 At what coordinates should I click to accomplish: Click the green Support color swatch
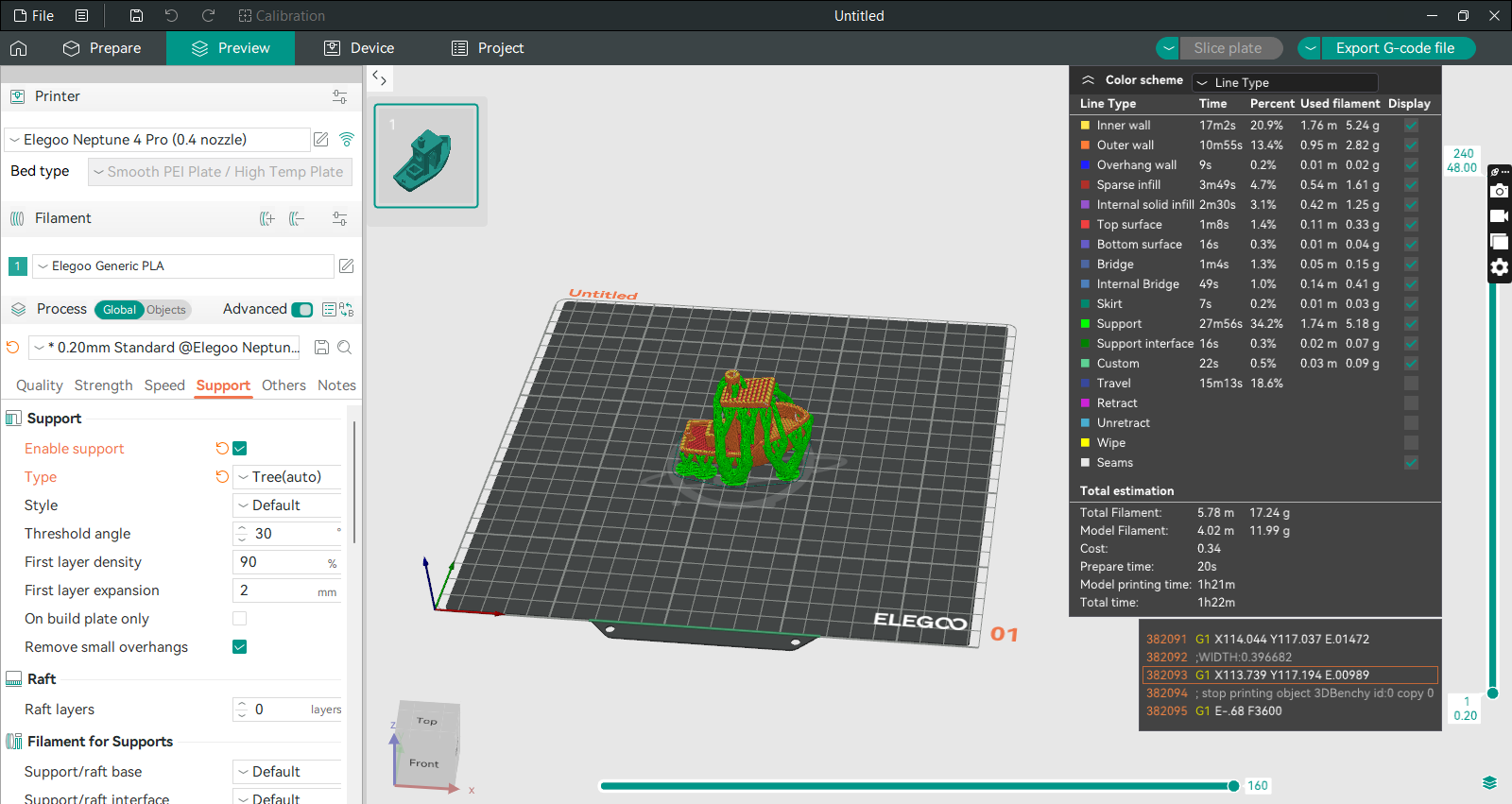[1086, 323]
